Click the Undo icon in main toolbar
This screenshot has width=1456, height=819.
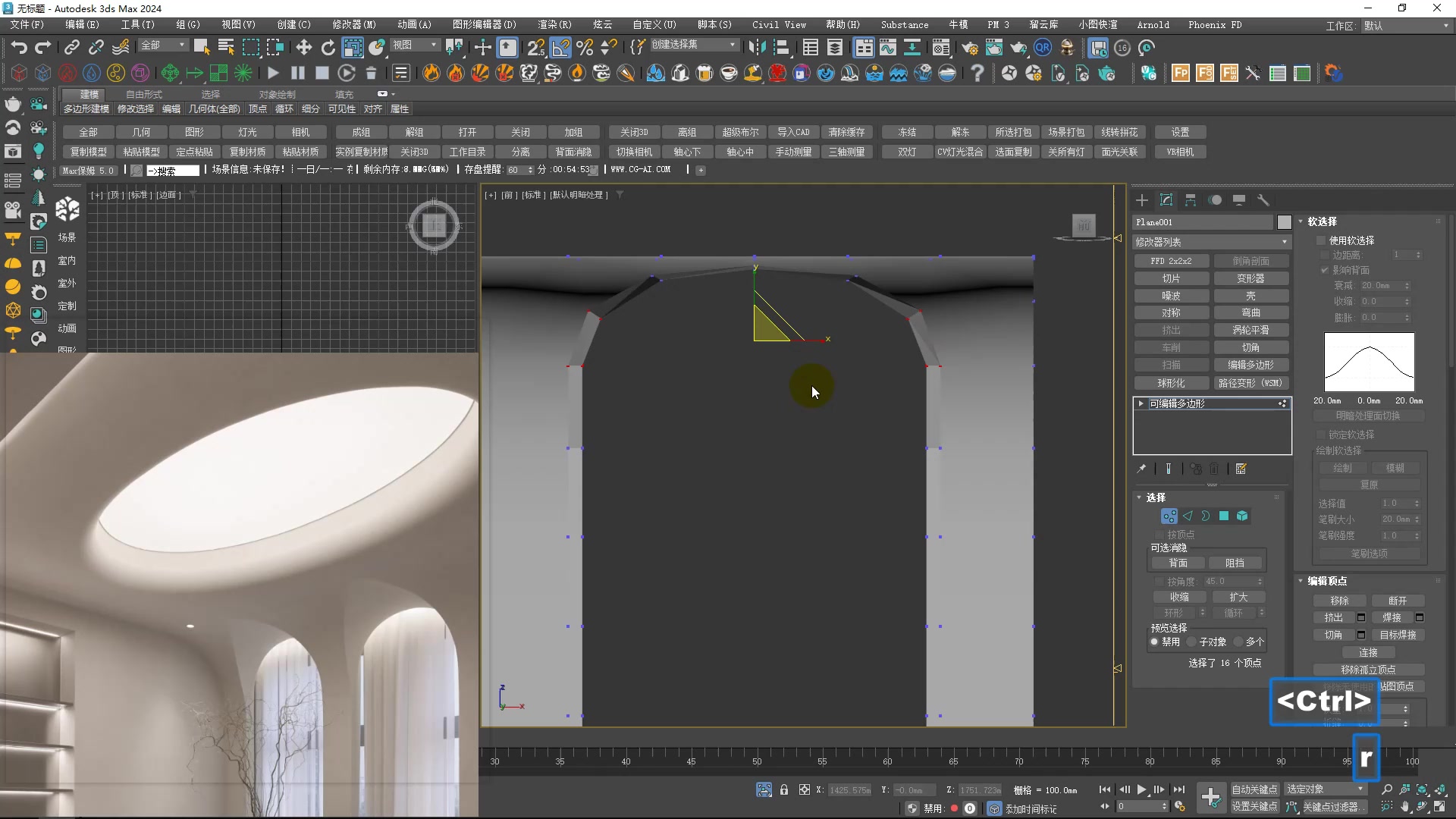(19, 47)
